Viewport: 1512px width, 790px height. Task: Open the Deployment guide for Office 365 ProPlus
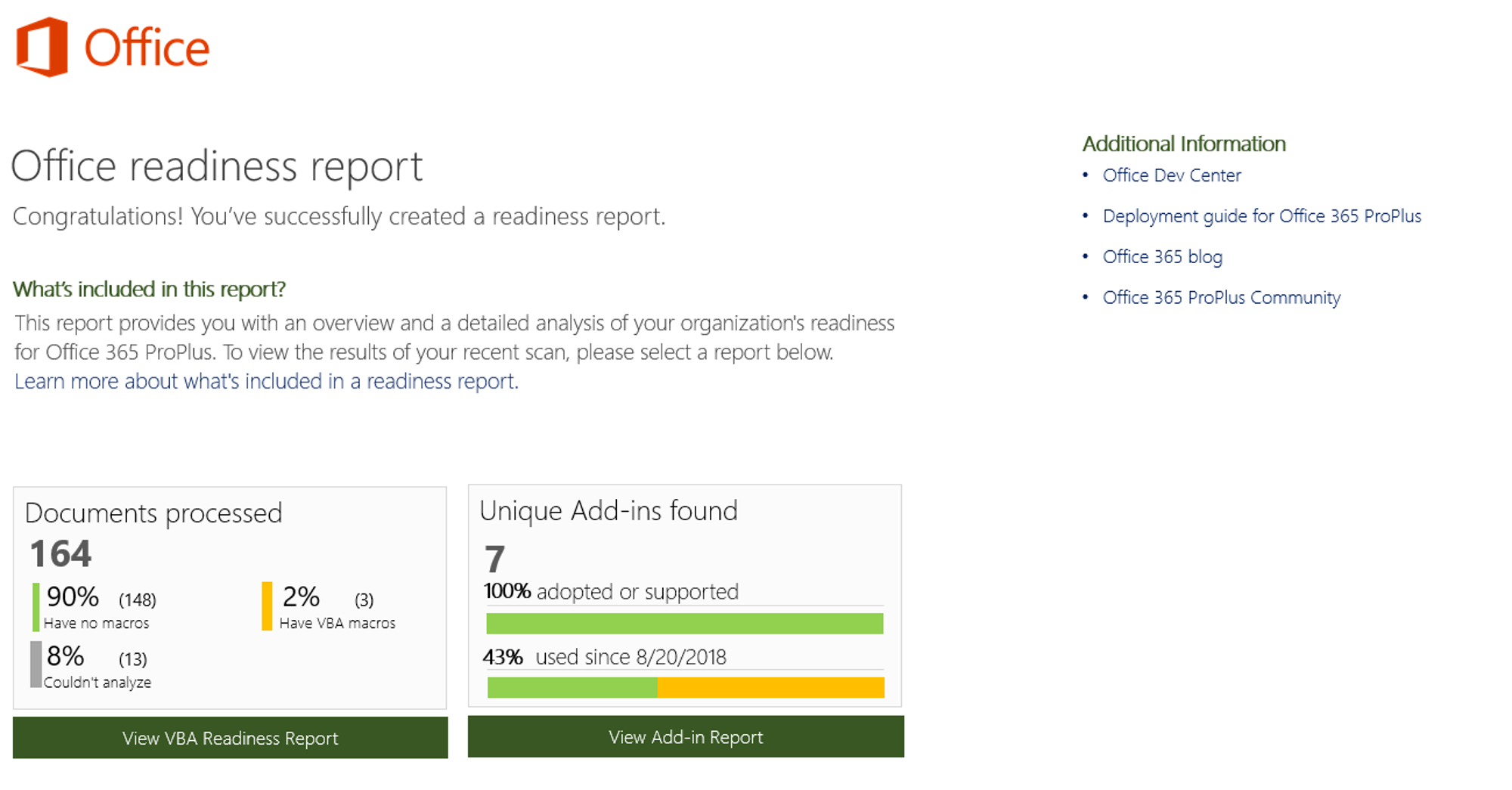1263,216
